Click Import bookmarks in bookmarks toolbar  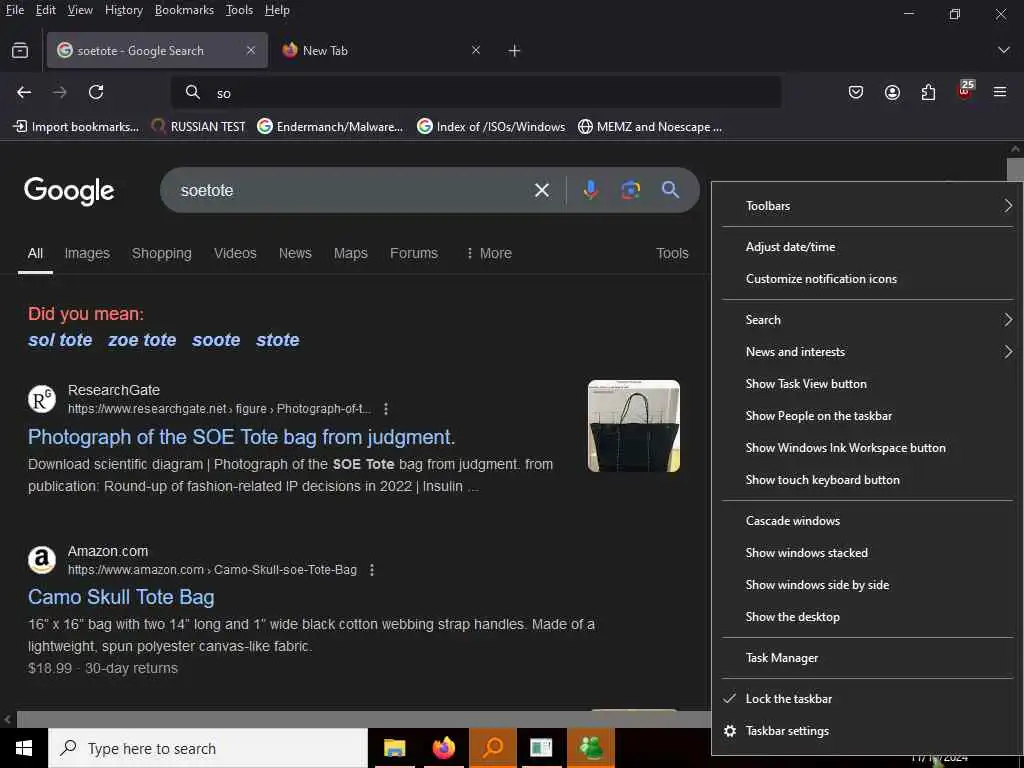76,127
